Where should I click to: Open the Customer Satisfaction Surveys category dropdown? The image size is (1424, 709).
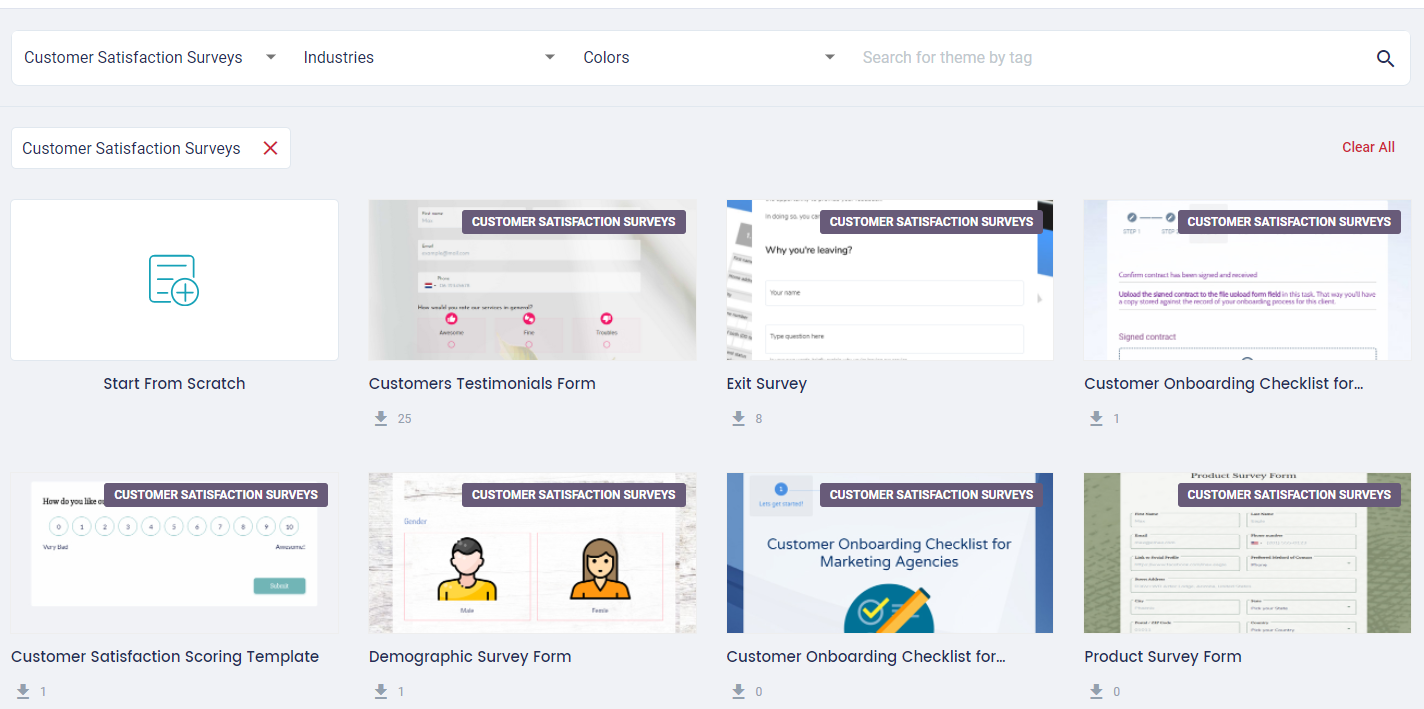[151, 58]
